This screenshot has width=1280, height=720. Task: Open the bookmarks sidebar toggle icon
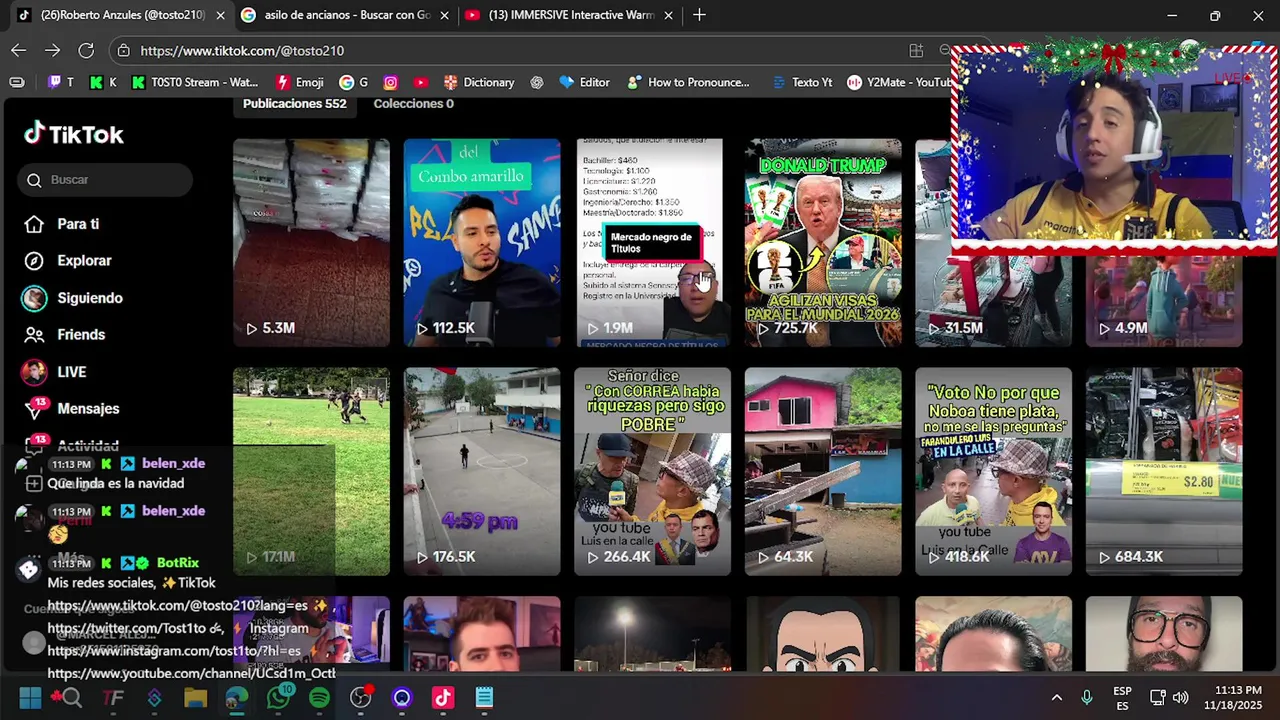tap(16, 82)
